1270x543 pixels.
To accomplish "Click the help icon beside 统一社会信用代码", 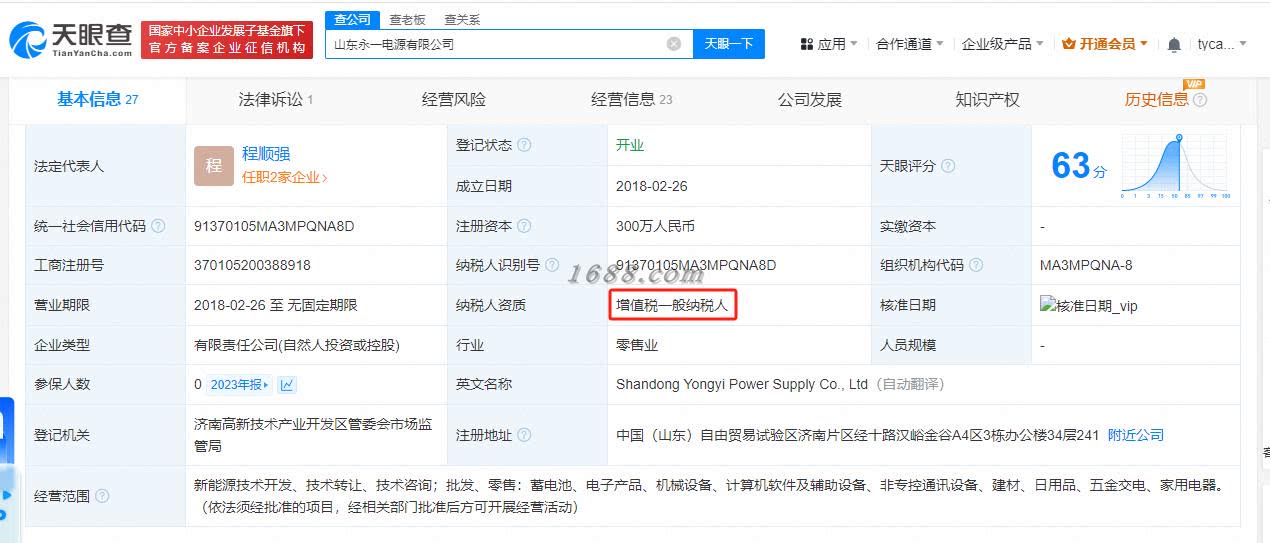I will point(158,226).
